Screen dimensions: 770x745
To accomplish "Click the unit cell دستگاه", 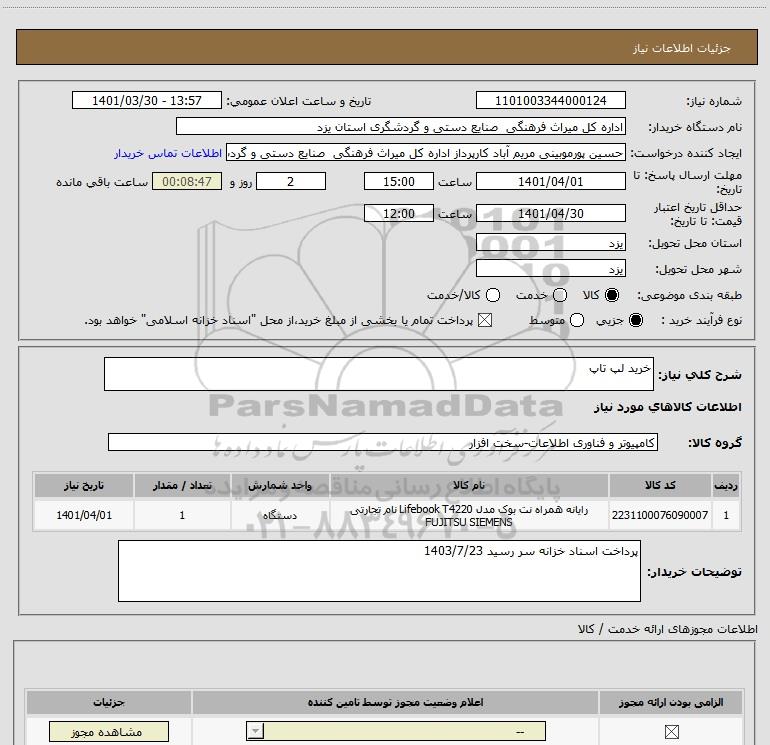I will tap(280, 515).
